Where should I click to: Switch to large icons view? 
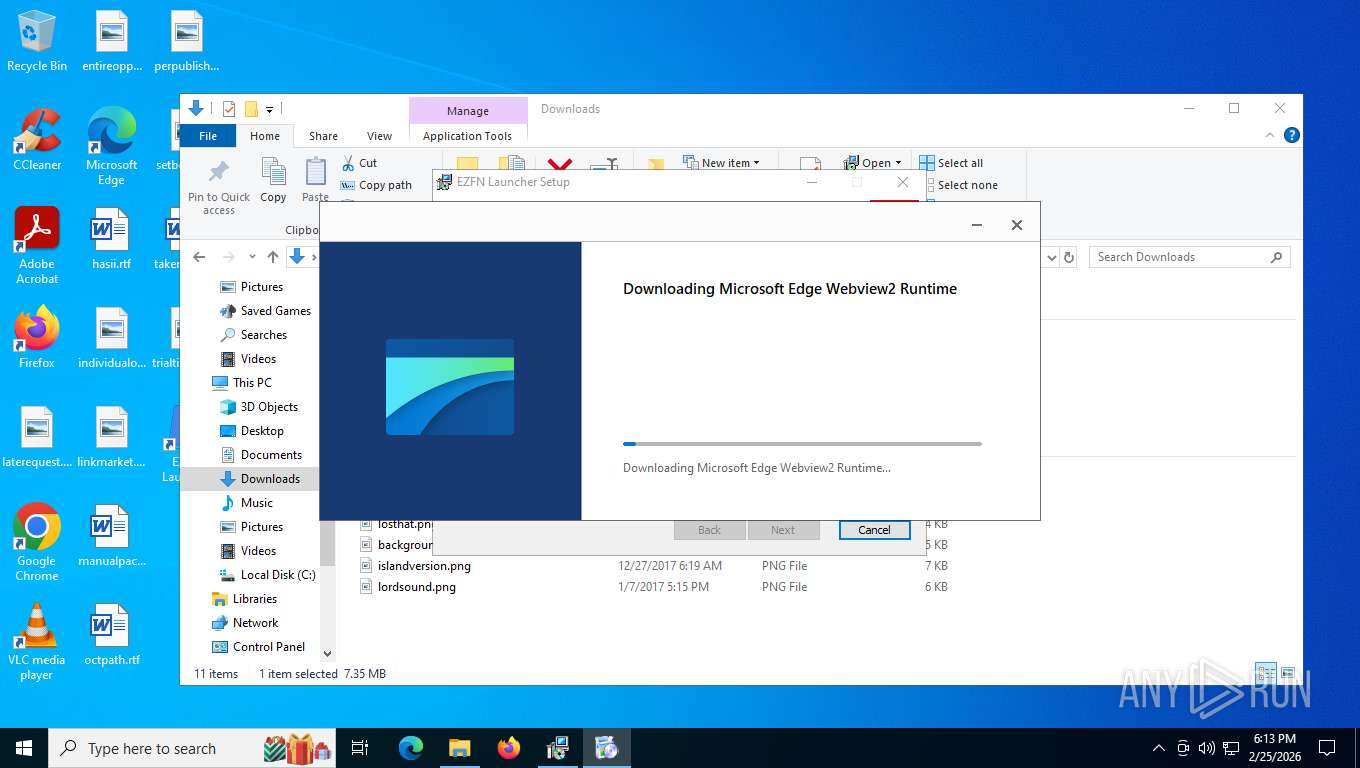click(1288, 673)
